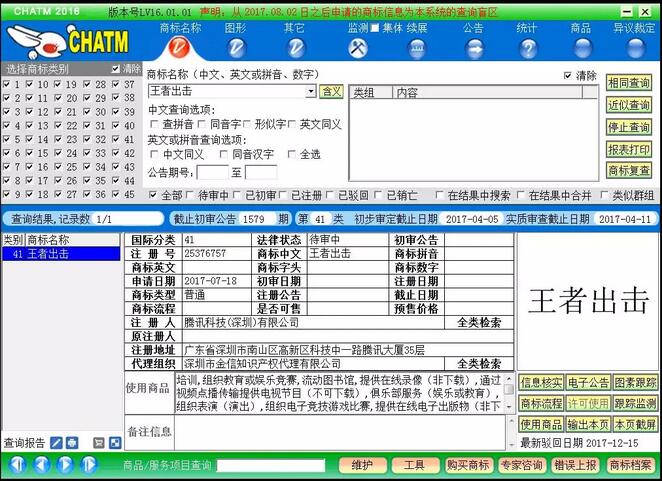The image size is (662, 481).
Task: Select the 商标名称 search icon
Action: point(179,47)
